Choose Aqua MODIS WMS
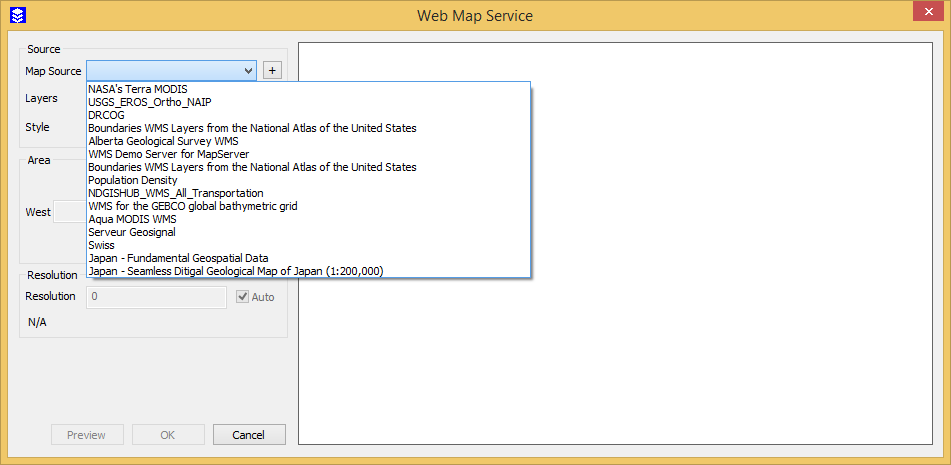Screen dimensions: 951x465 (x=309, y=219)
